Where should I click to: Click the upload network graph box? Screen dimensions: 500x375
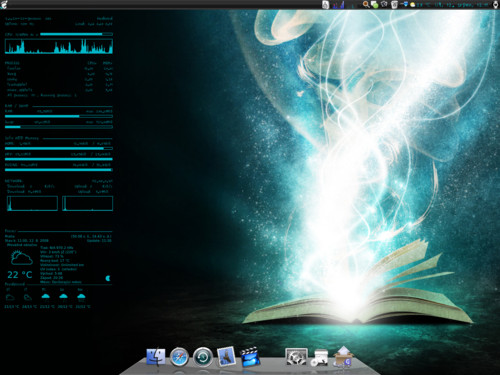click(x=88, y=203)
